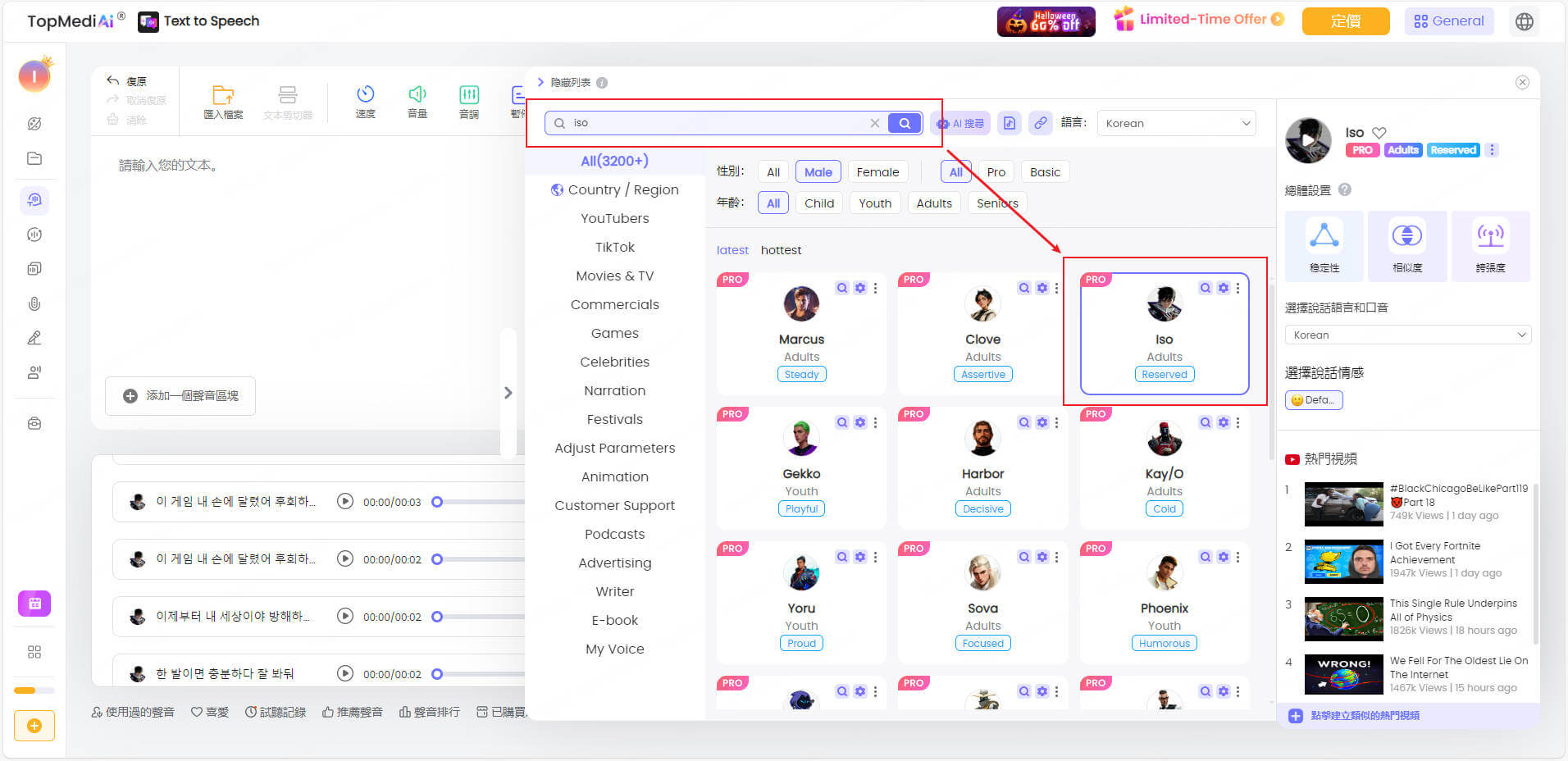Click the yellow plus button in sidebar
The width and height of the screenshot is (1568, 761).
point(34,726)
